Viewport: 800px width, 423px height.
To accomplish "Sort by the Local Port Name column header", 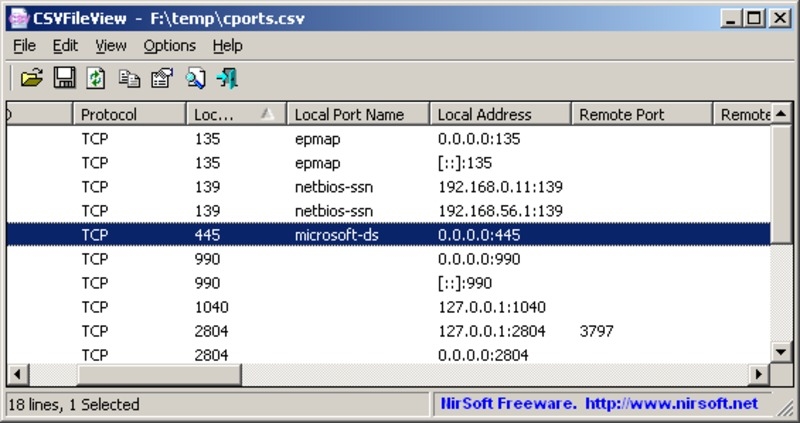I will pos(358,114).
